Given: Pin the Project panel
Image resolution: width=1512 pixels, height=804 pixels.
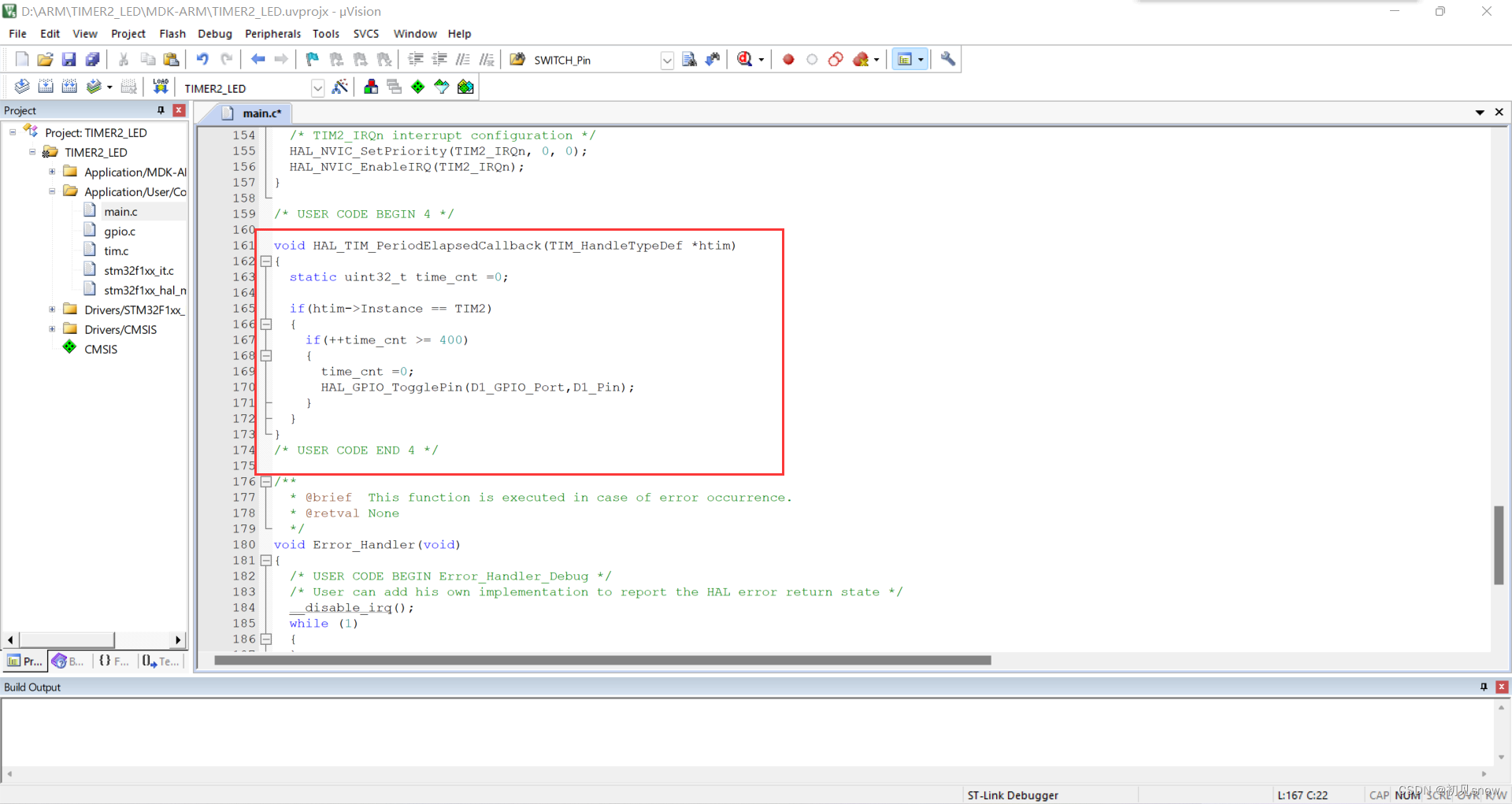Looking at the screenshot, I should point(161,110).
